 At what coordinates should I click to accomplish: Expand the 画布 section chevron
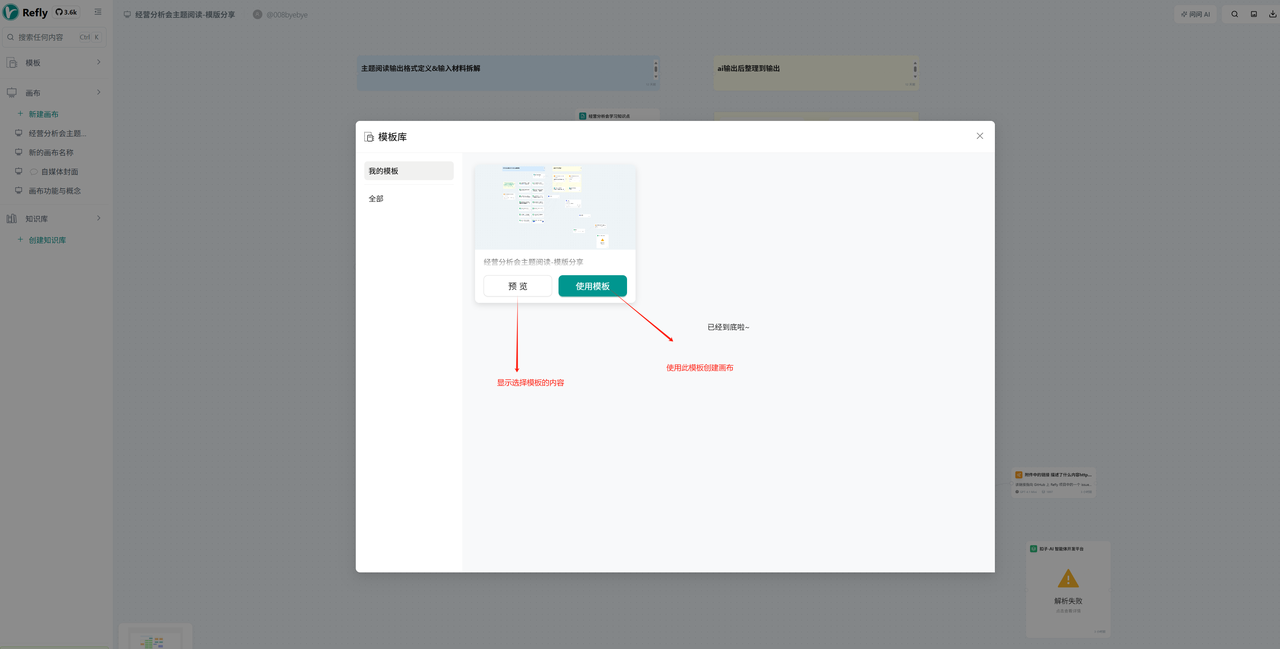98,93
